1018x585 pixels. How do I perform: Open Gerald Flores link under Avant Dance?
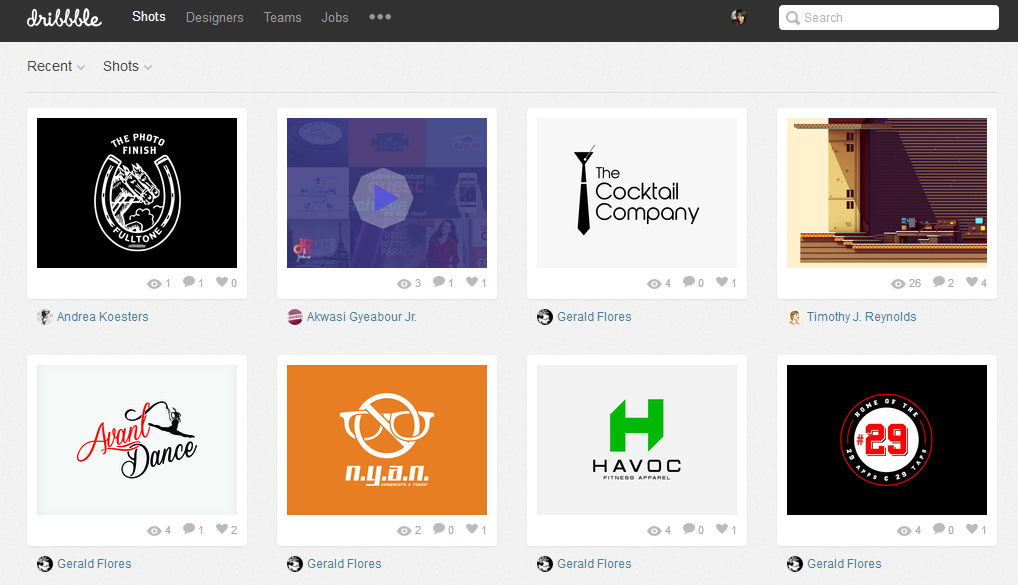[x=94, y=564]
